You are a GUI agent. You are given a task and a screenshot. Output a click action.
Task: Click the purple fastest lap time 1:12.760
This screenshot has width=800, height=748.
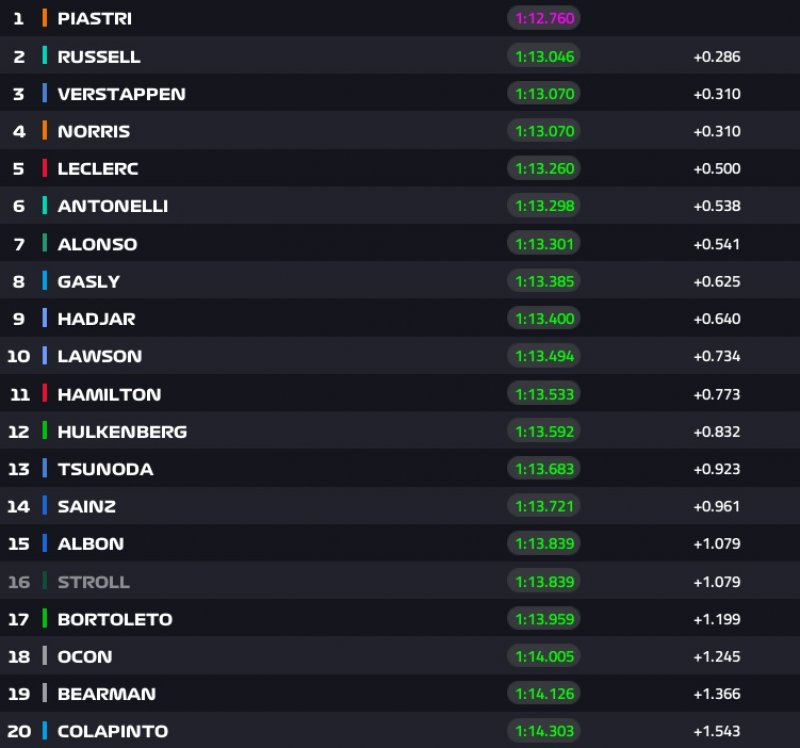coord(544,18)
